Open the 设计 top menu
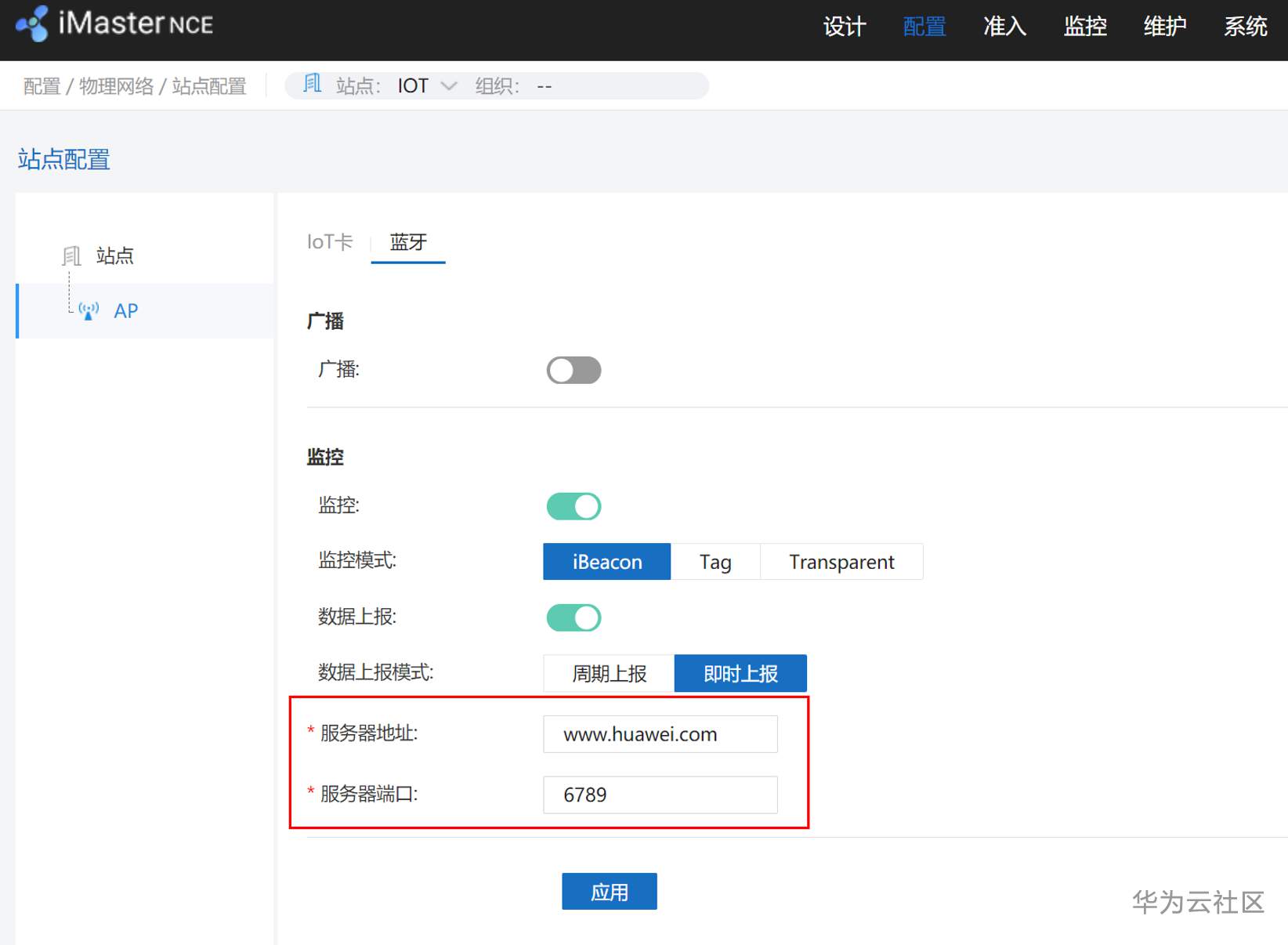The image size is (1288, 945). click(x=845, y=27)
